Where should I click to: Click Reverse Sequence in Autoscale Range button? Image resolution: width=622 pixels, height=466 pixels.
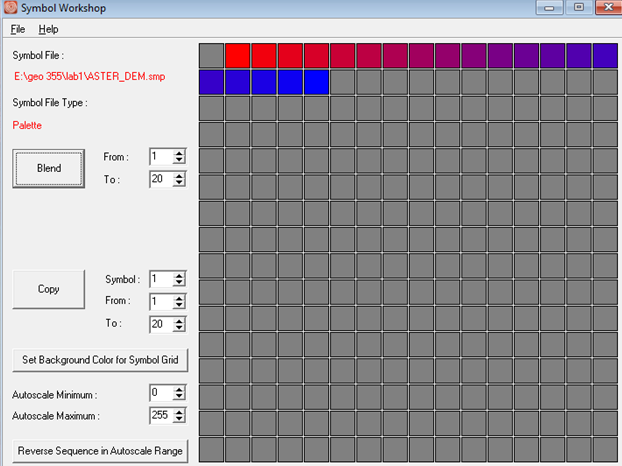tap(99, 451)
